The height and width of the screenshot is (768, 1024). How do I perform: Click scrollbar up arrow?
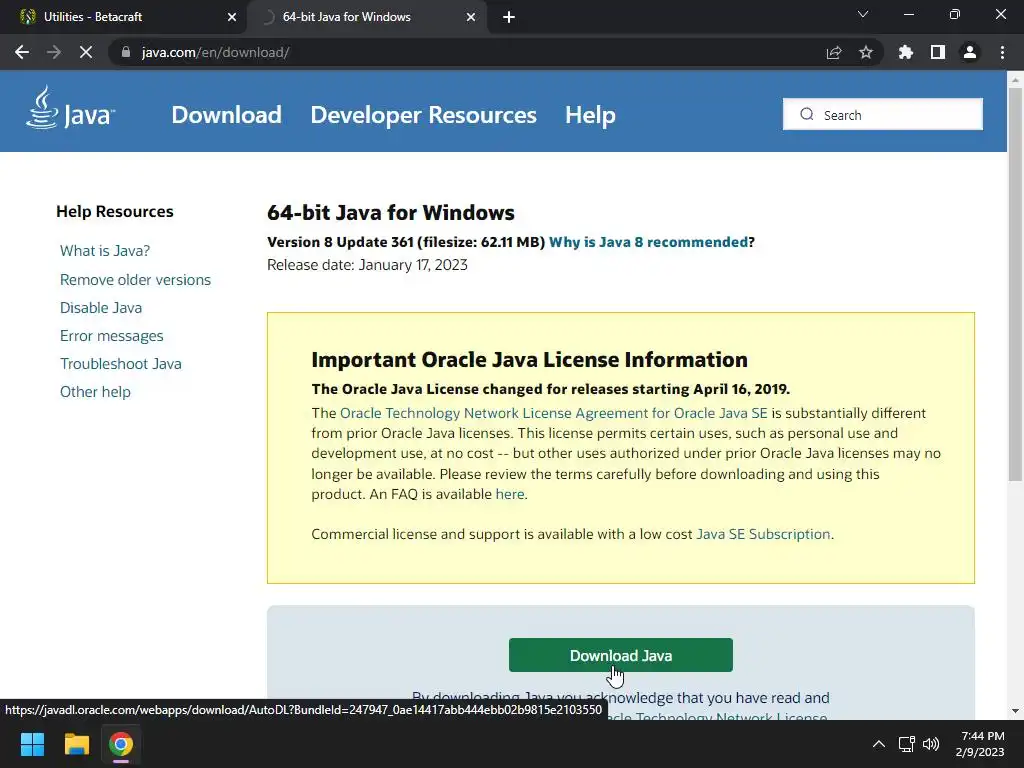[1015, 80]
